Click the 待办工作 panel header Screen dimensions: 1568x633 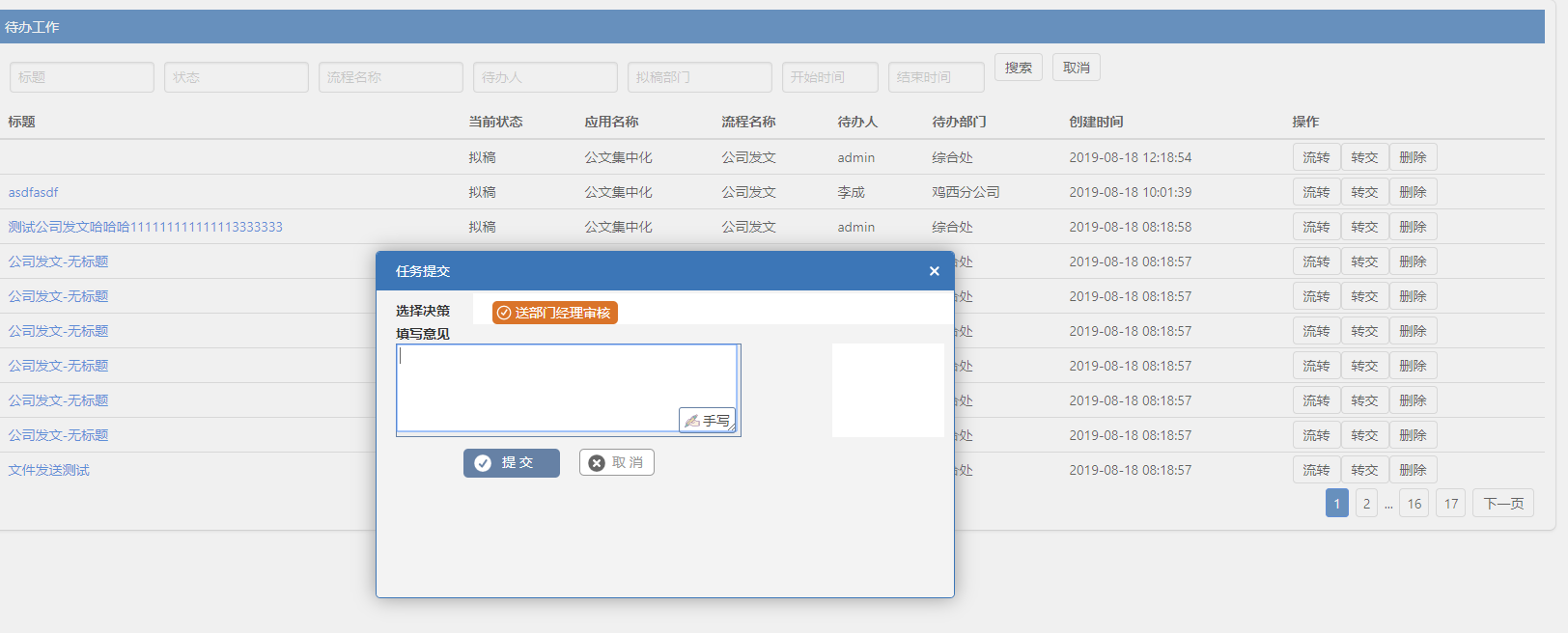(x=772, y=27)
